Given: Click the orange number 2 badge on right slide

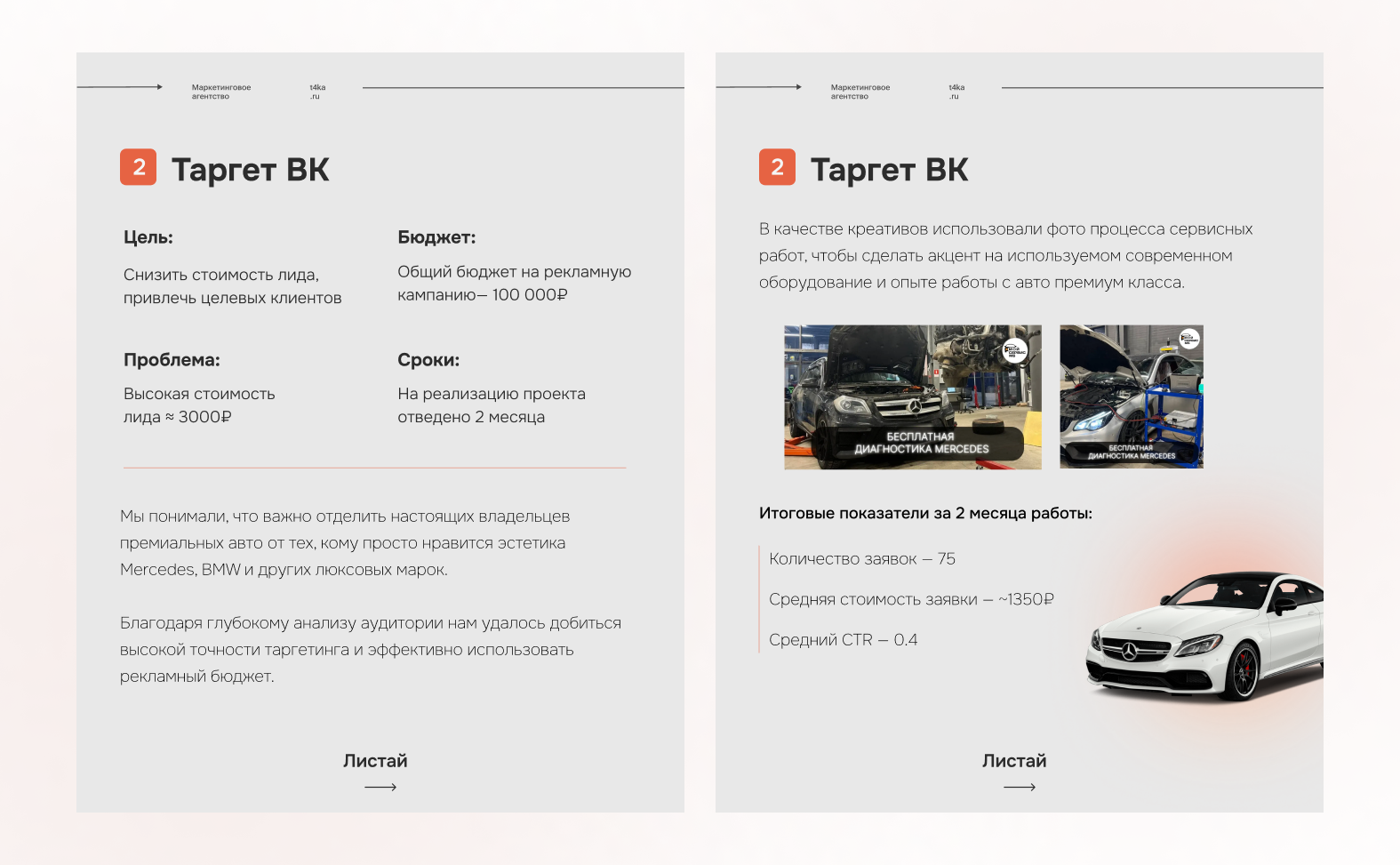Looking at the screenshot, I should 777,167.
